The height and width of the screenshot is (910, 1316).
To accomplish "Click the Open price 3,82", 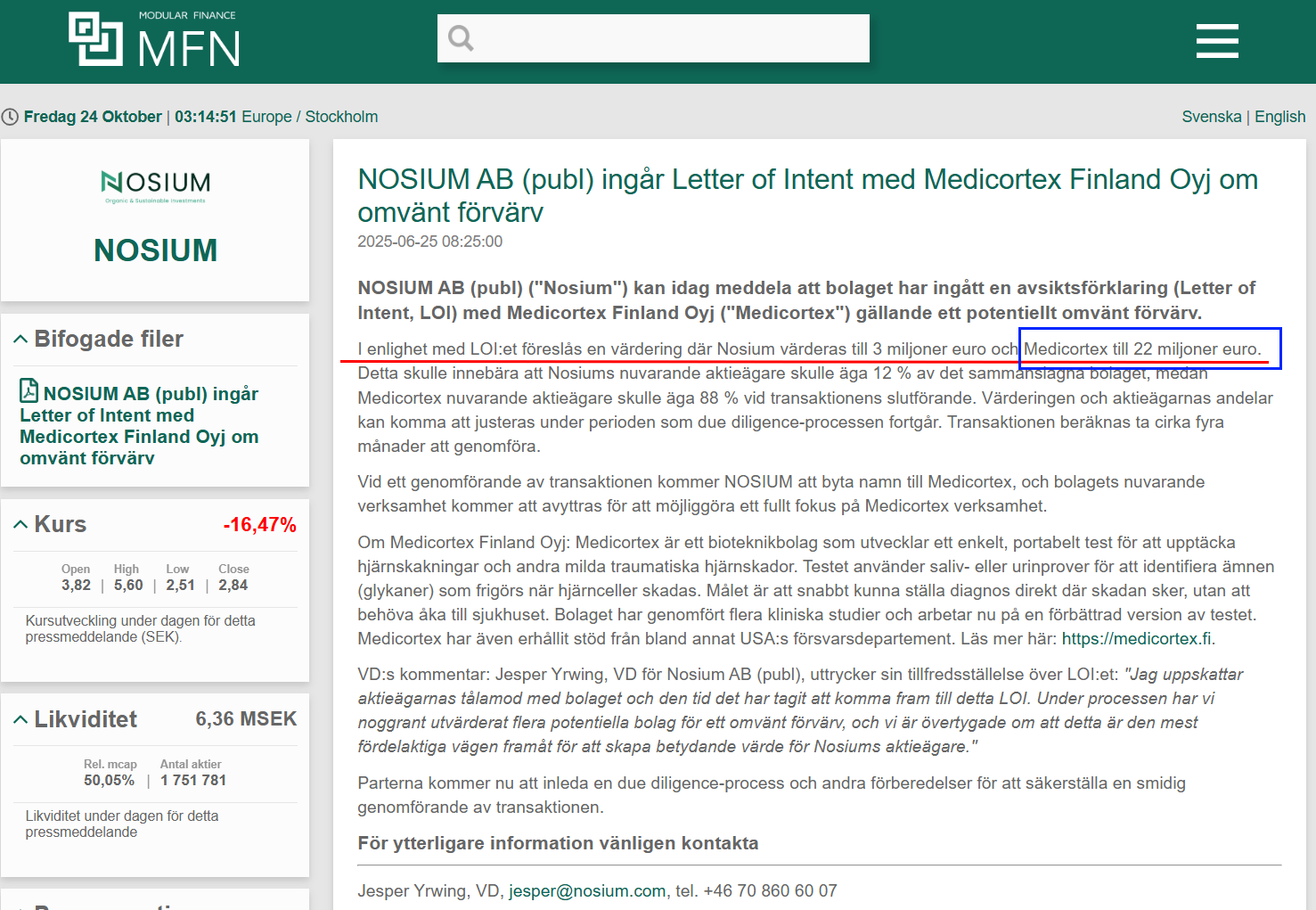I will (x=76, y=585).
